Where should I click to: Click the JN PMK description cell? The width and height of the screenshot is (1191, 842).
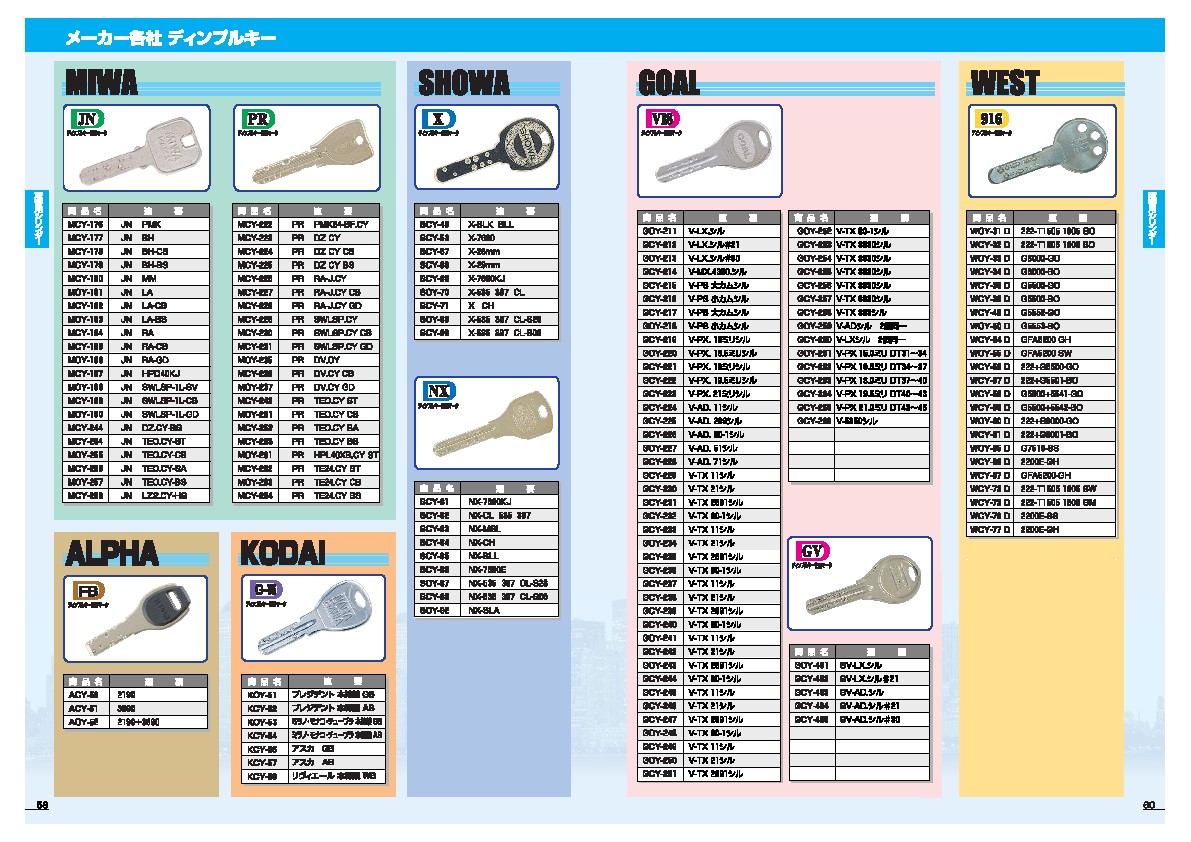159,225
